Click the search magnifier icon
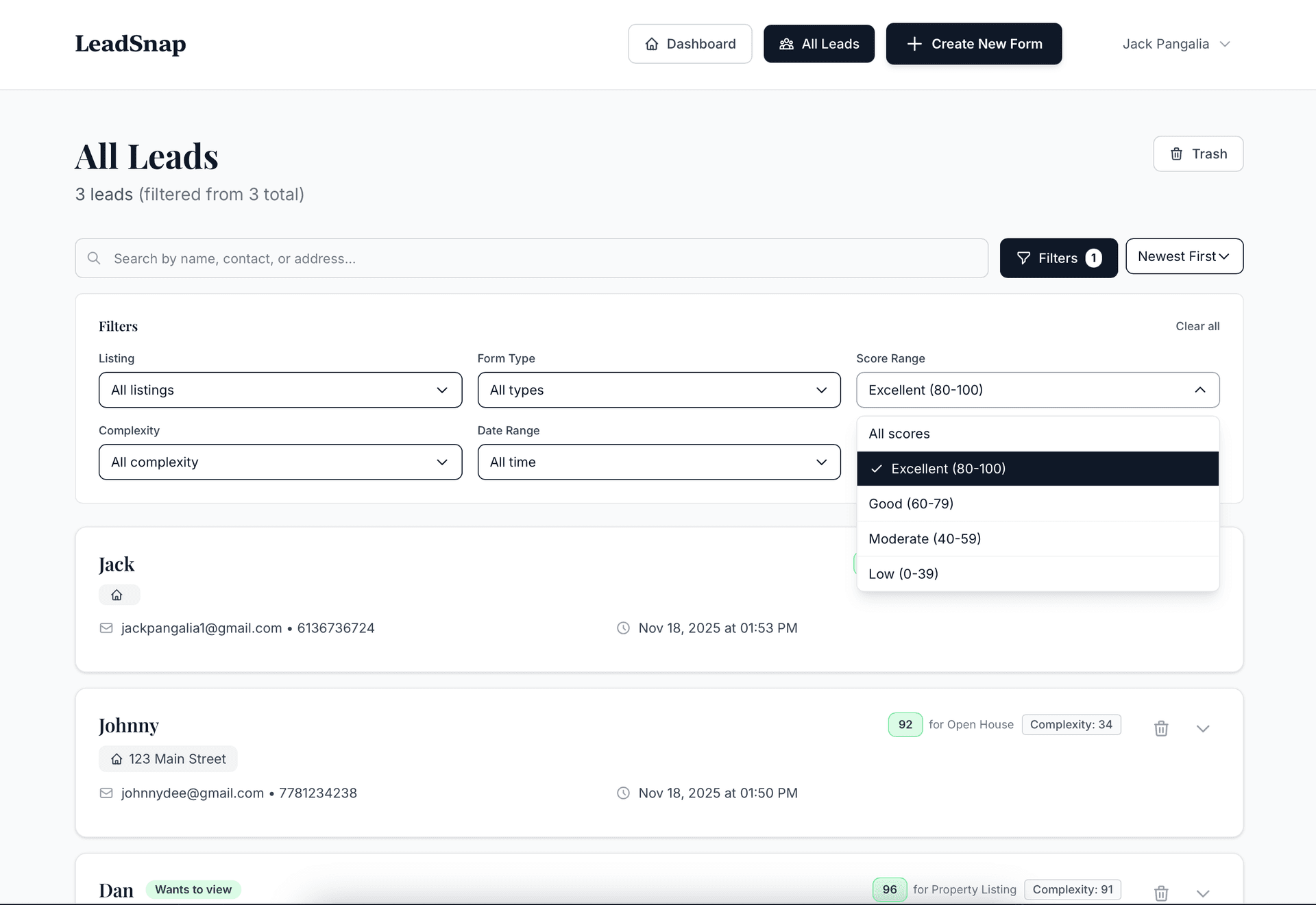 94,258
